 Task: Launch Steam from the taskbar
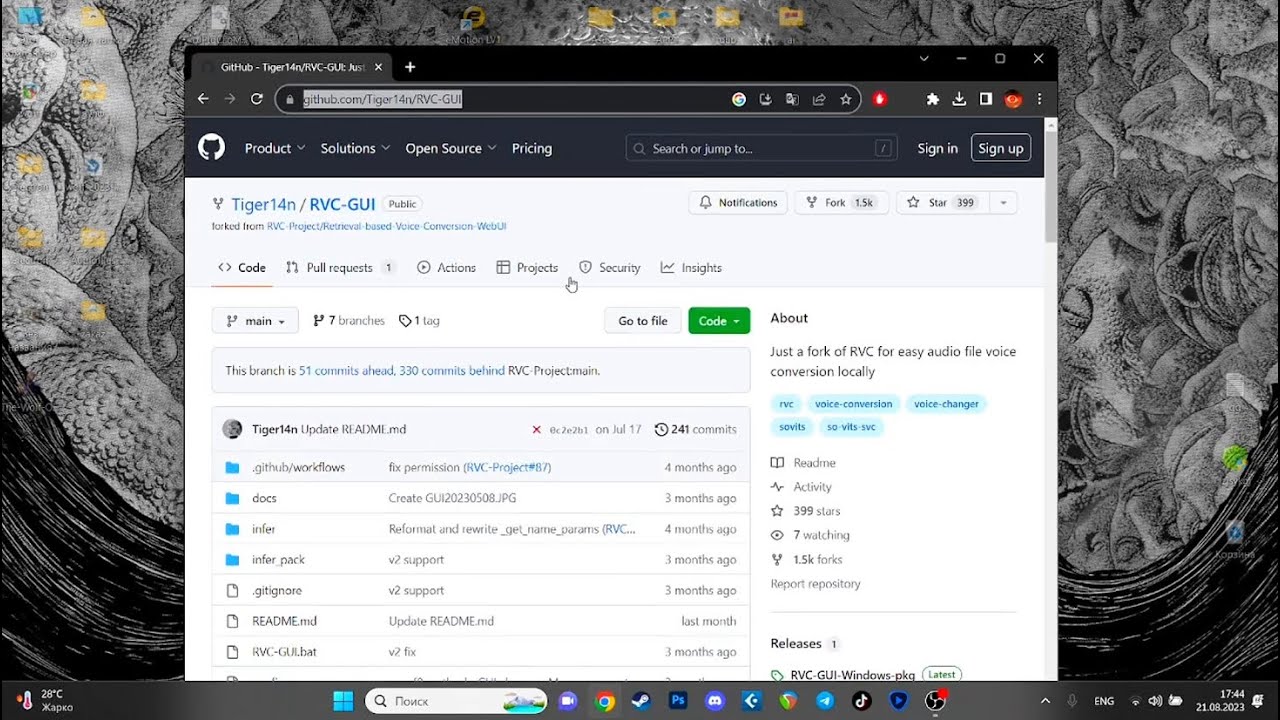[641, 701]
